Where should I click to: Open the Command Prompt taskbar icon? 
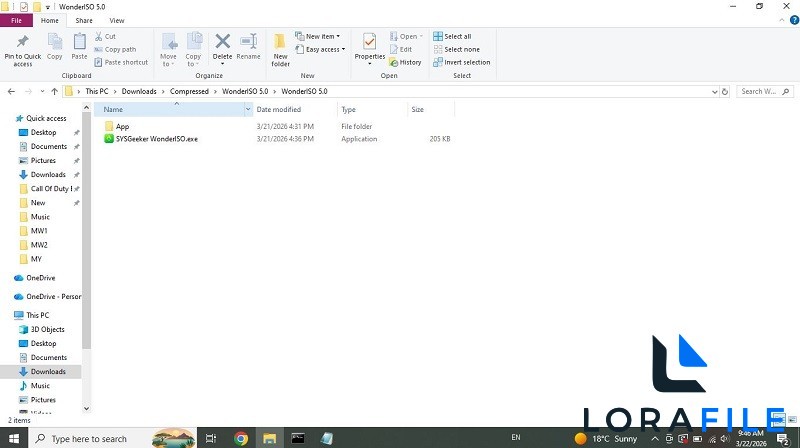298,438
